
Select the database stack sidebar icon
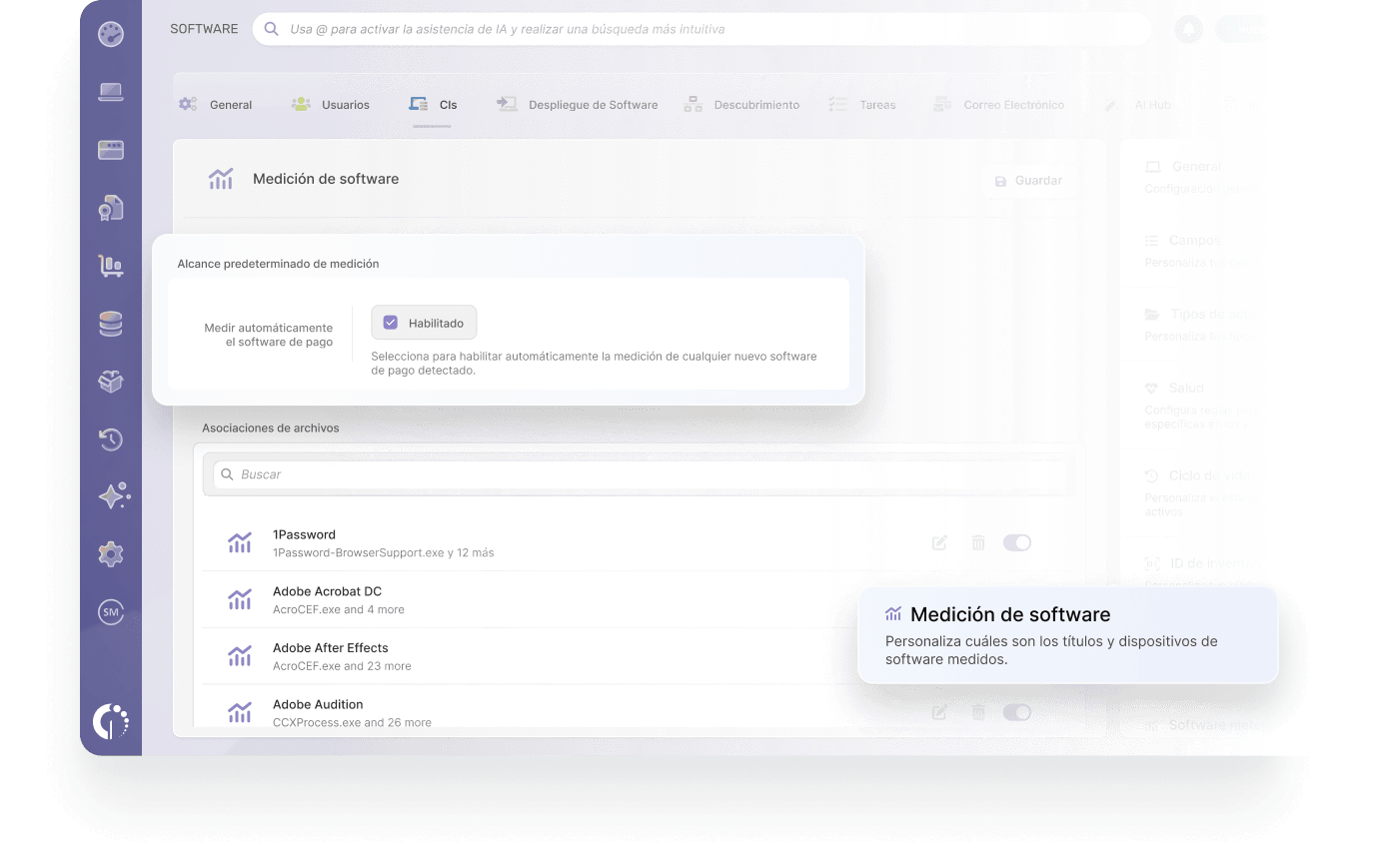[x=111, y=324]
